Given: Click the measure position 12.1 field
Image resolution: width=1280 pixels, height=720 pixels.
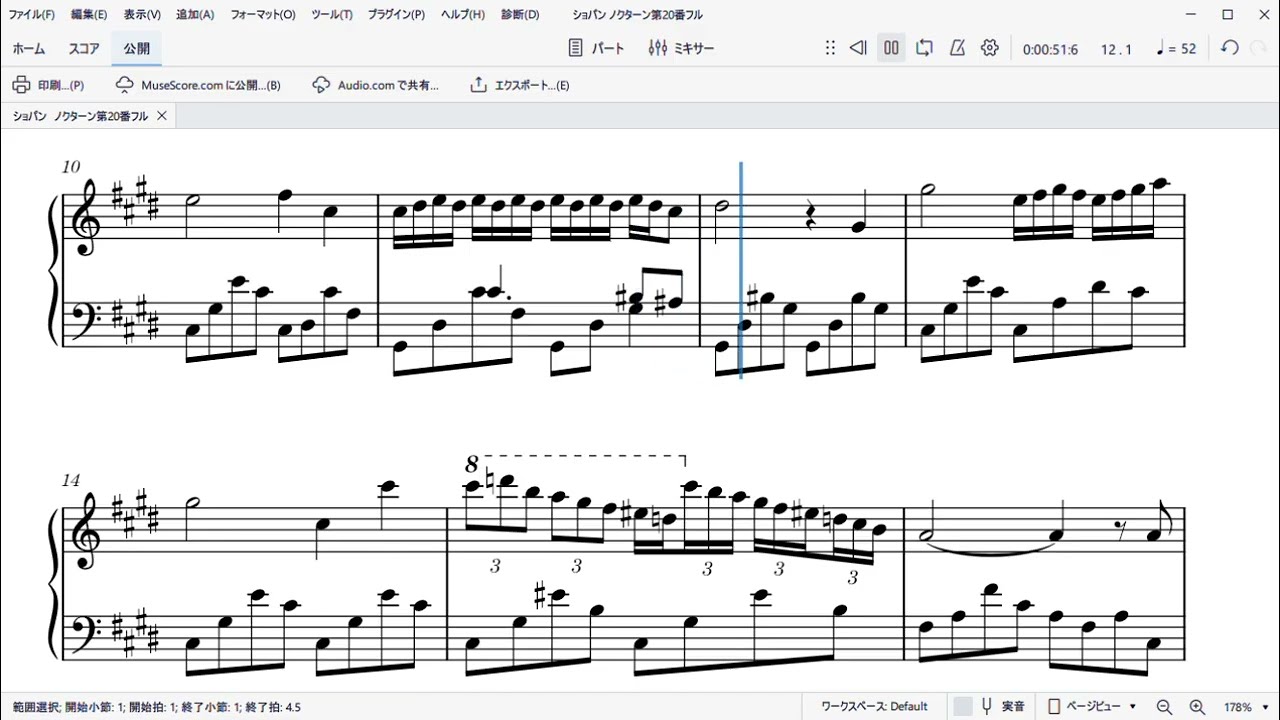Looking at the screenshot, I should click(x=1116, y=49).
